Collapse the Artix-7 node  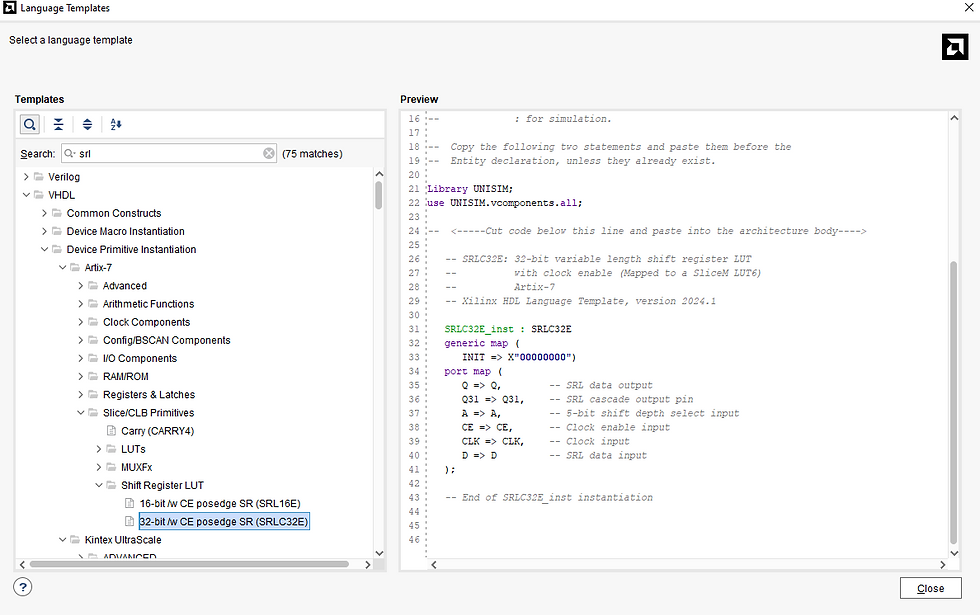pyautogui.click(x=62, y=267)
